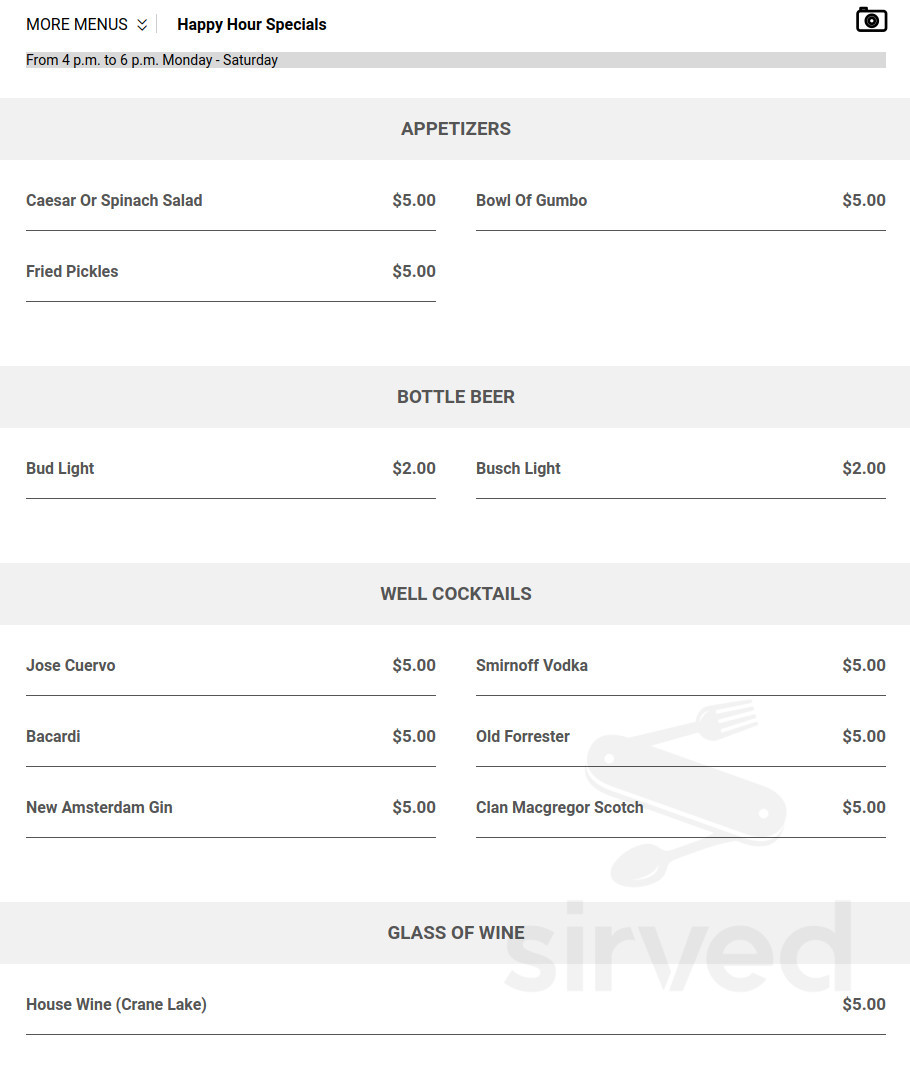The height and width of the screenshot is (1075, 910).
Task: Click the Old Forrester item
Action: tap(680, 737)
